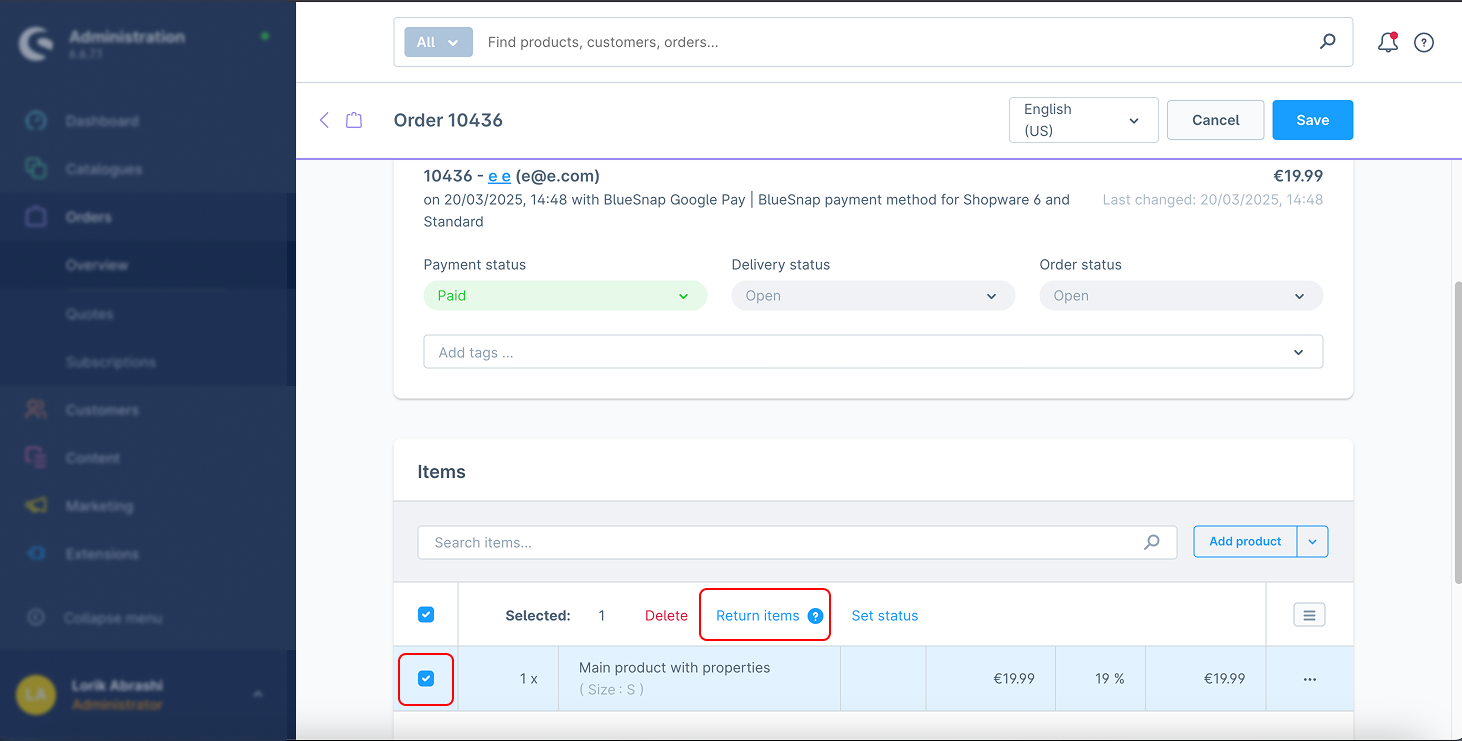Click the magnifier in Search items field
1462x741 pixels.
(x=1152, y=542)
